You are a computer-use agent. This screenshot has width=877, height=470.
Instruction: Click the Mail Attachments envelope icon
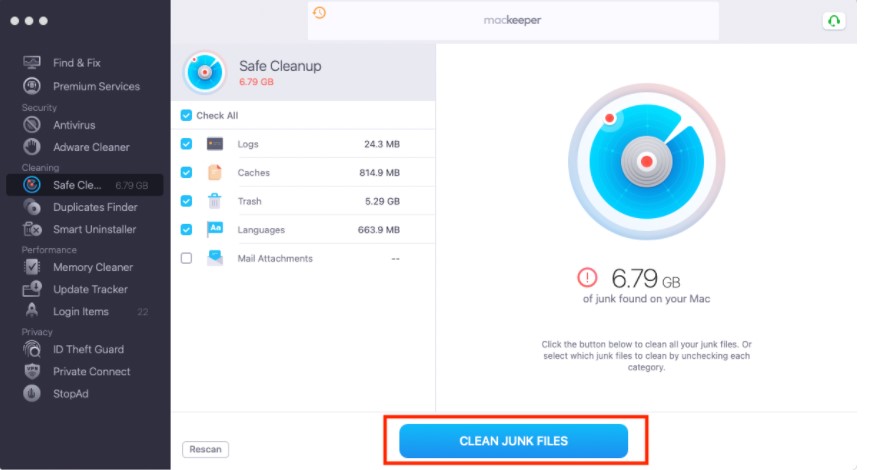(215, 258)
